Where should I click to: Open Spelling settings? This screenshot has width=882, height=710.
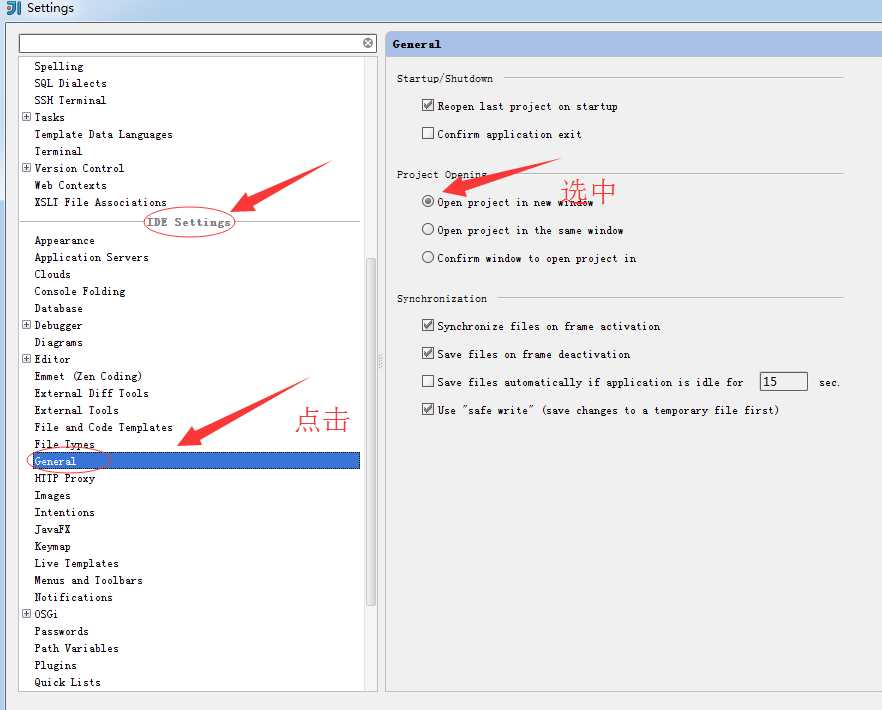59,66
